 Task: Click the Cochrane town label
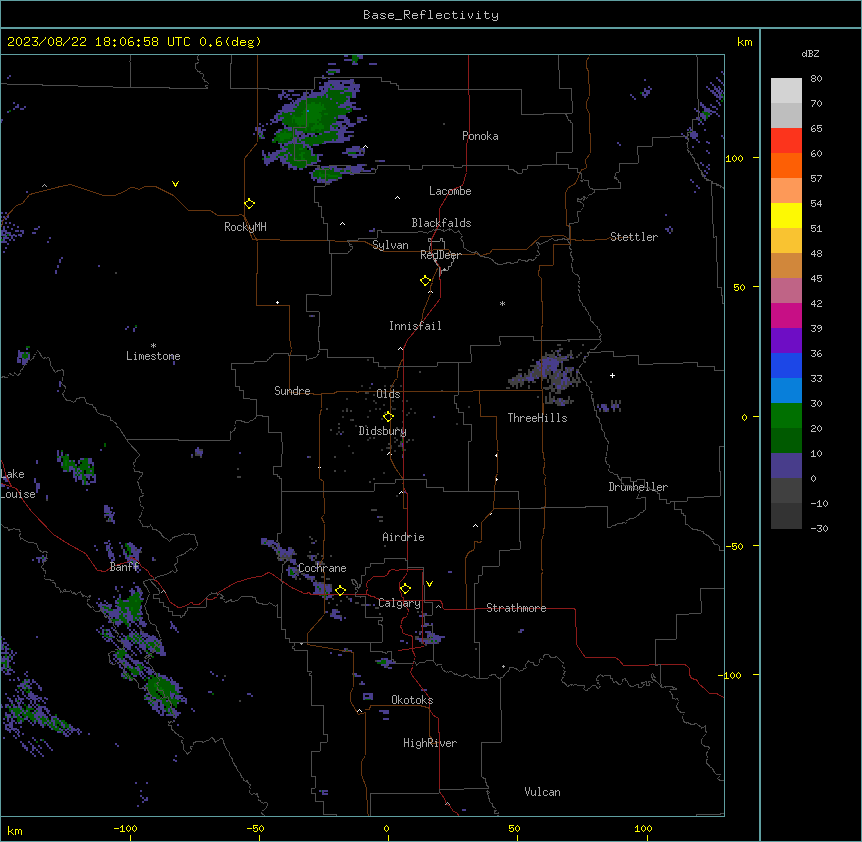[322, 568]
